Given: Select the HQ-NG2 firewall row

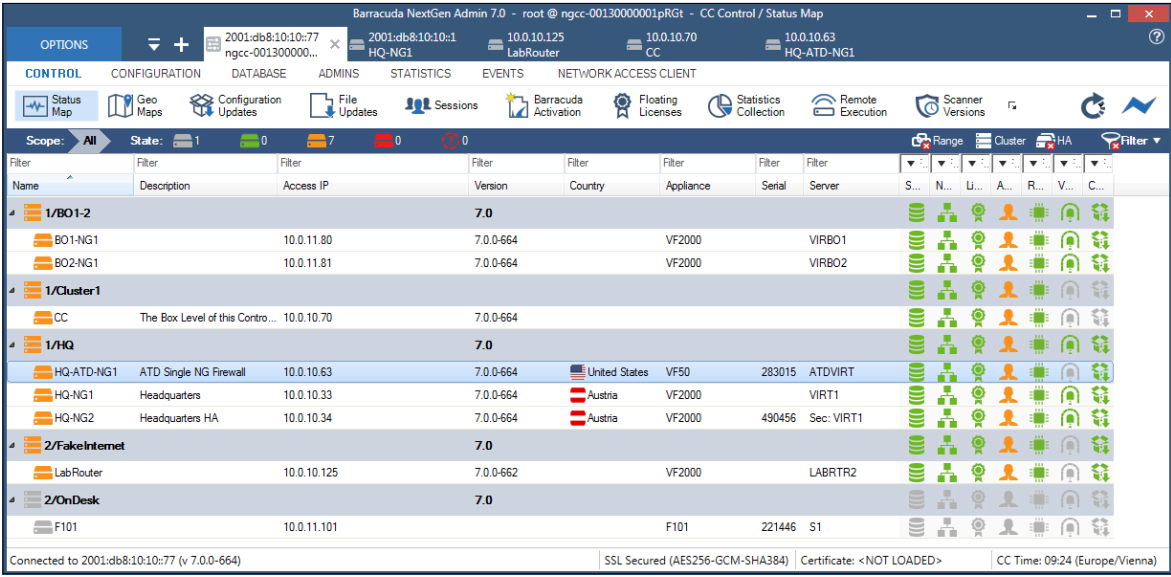Looking at the screenshot, I should [560, 418].
